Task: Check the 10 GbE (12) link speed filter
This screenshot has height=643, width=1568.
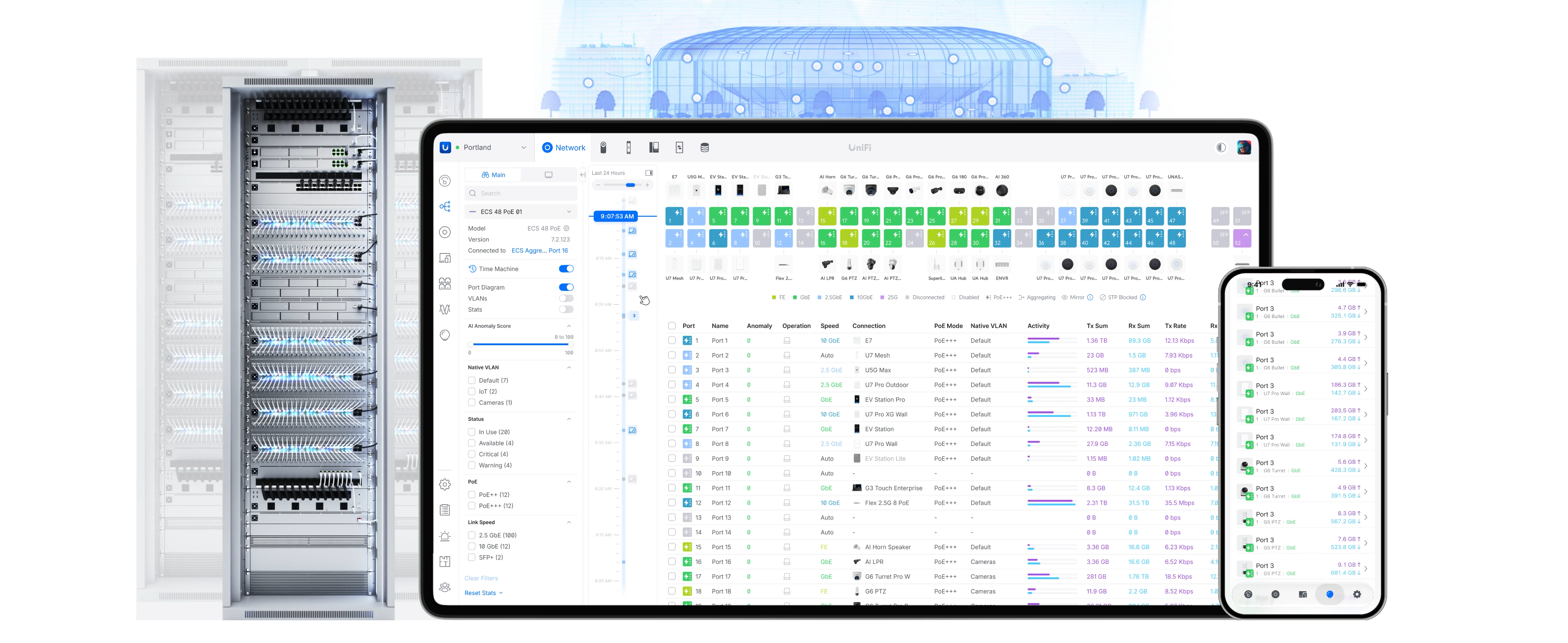Action: [x=471, y=546]
